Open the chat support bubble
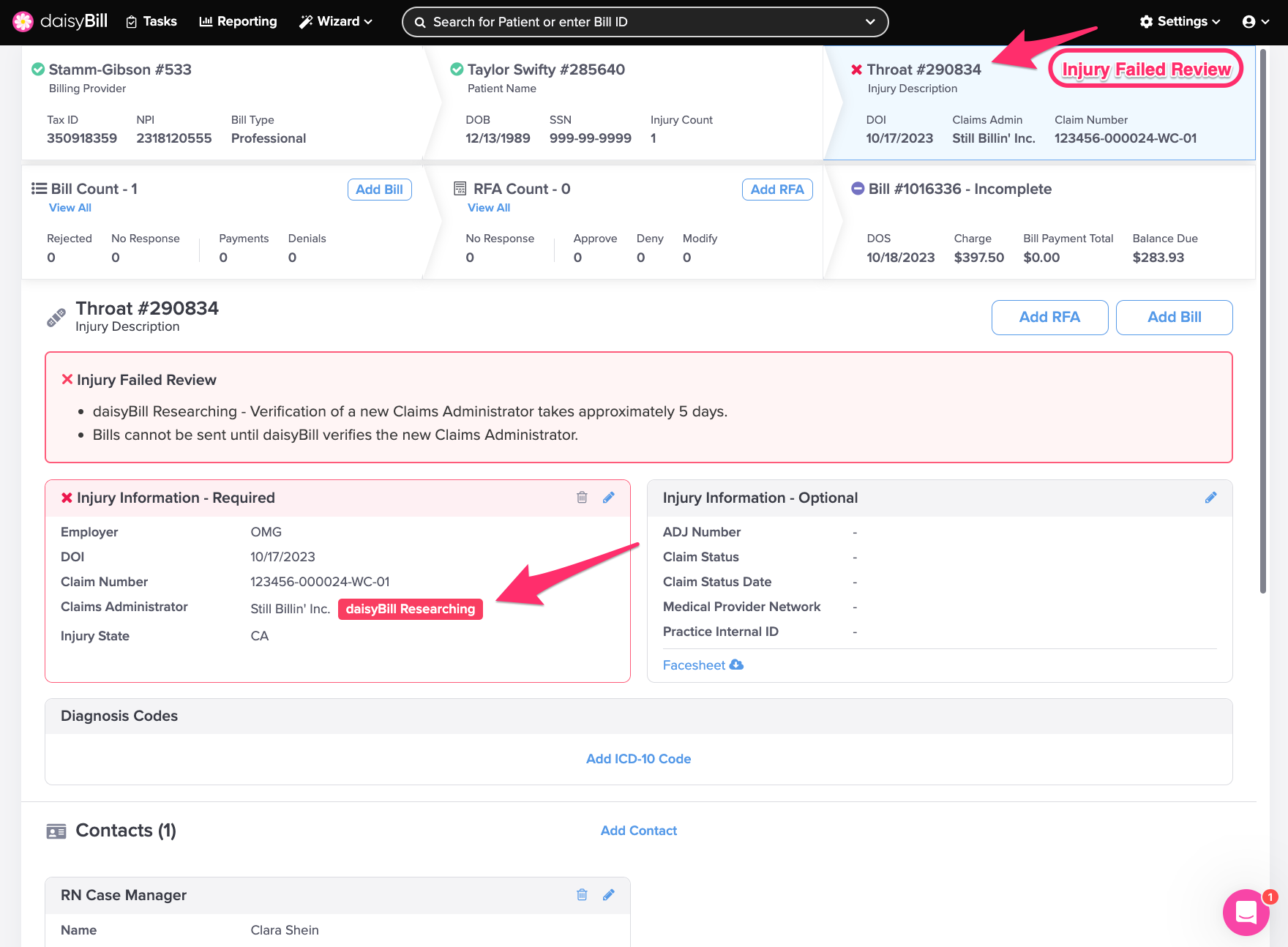Image resolution: width=1288 pixels, height=947 pixels. [1246, 912]
